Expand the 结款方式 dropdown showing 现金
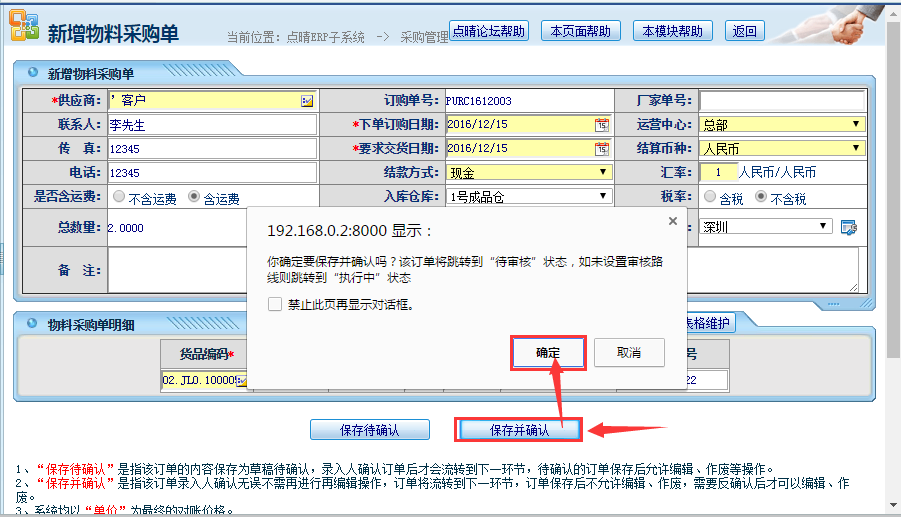The height and width of the screenshot is (517, 901). pos(603,172)
